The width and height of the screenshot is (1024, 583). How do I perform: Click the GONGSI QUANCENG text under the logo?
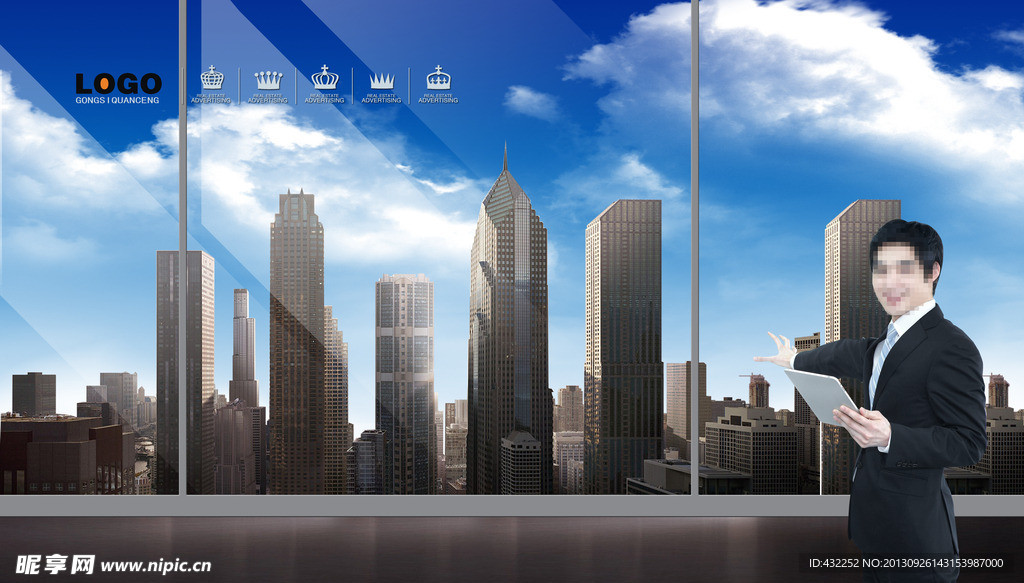117,101
